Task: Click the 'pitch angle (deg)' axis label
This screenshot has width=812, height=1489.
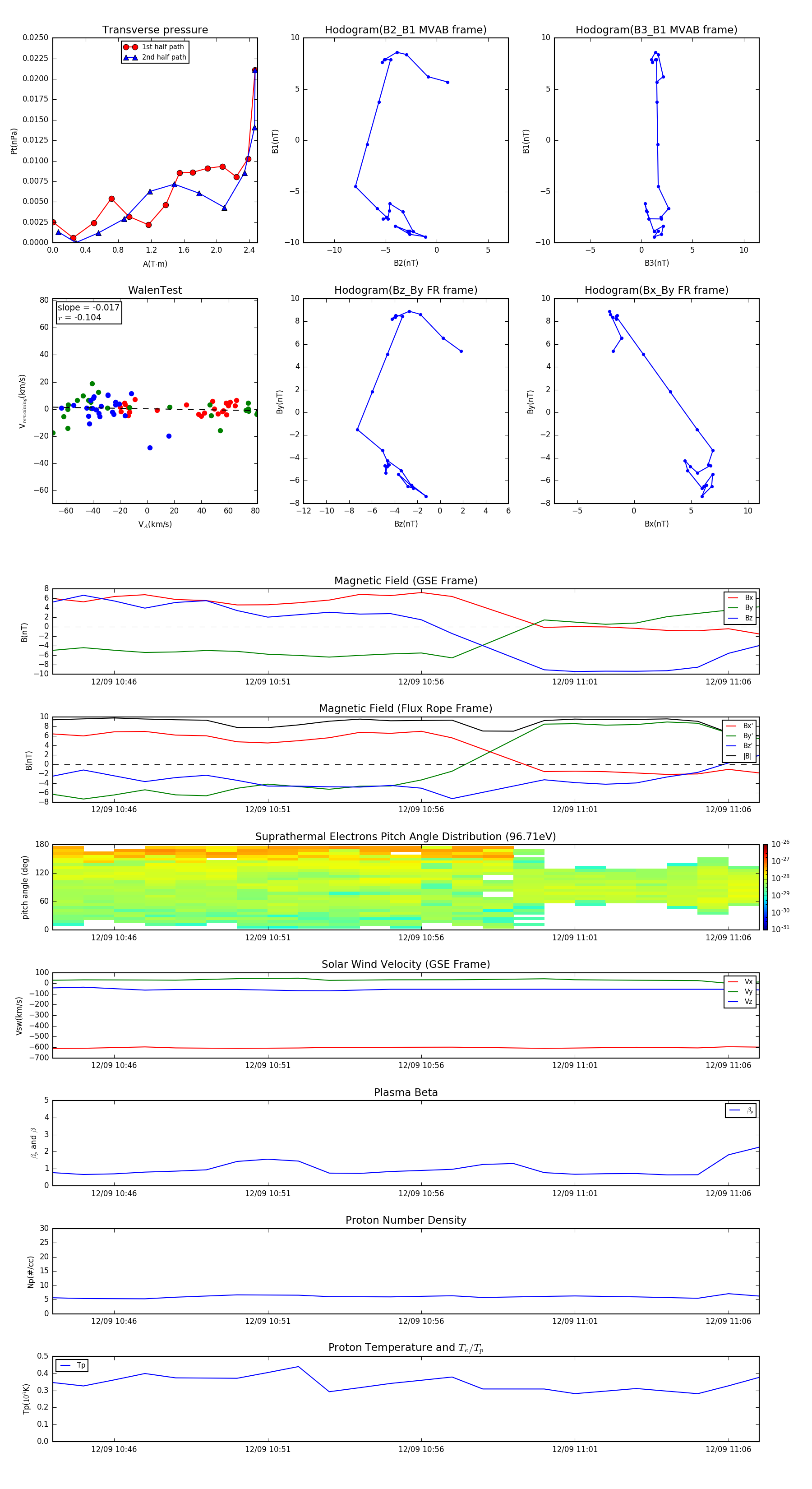Action: click(25, 887)
